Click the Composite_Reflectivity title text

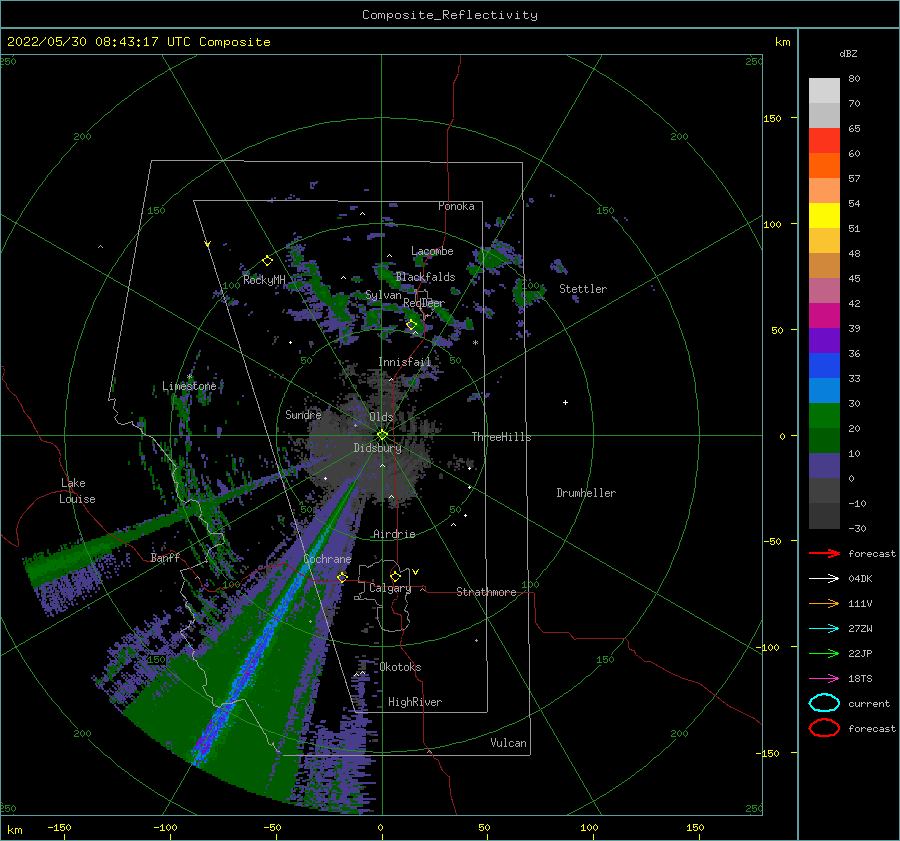point(450,15)
